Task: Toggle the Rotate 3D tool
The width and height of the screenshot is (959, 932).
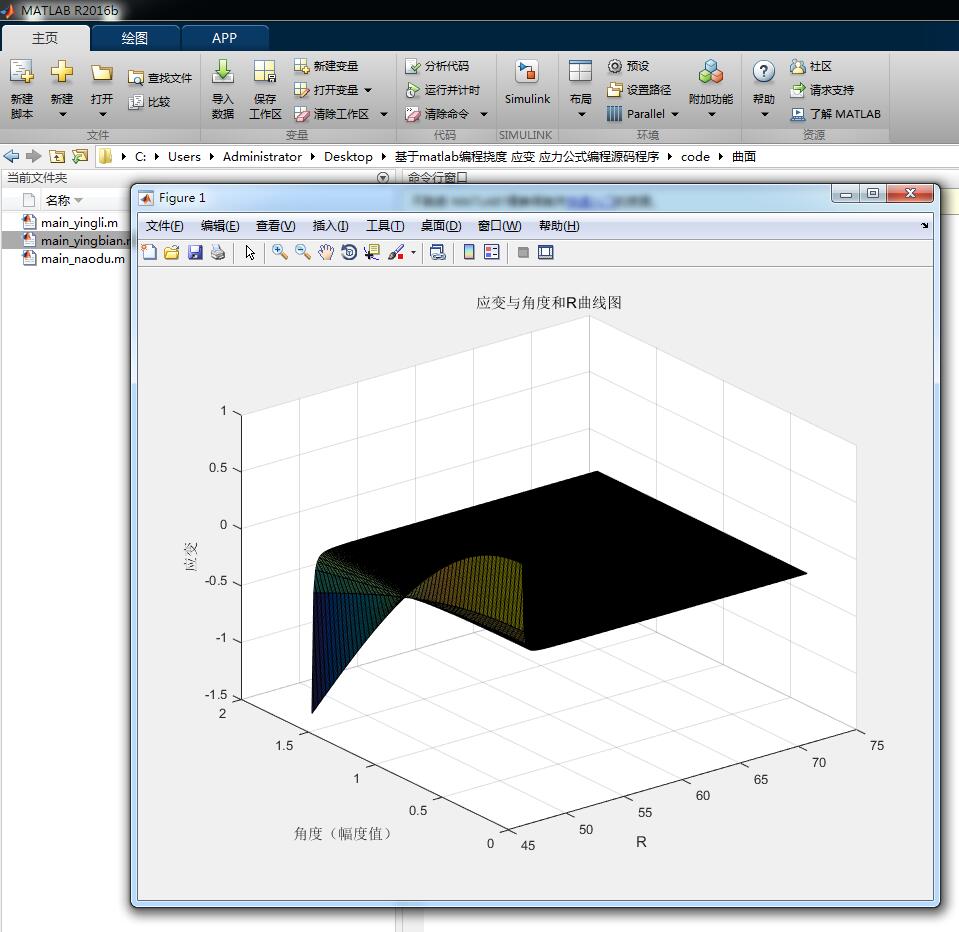Action: [x=349, y=252]
